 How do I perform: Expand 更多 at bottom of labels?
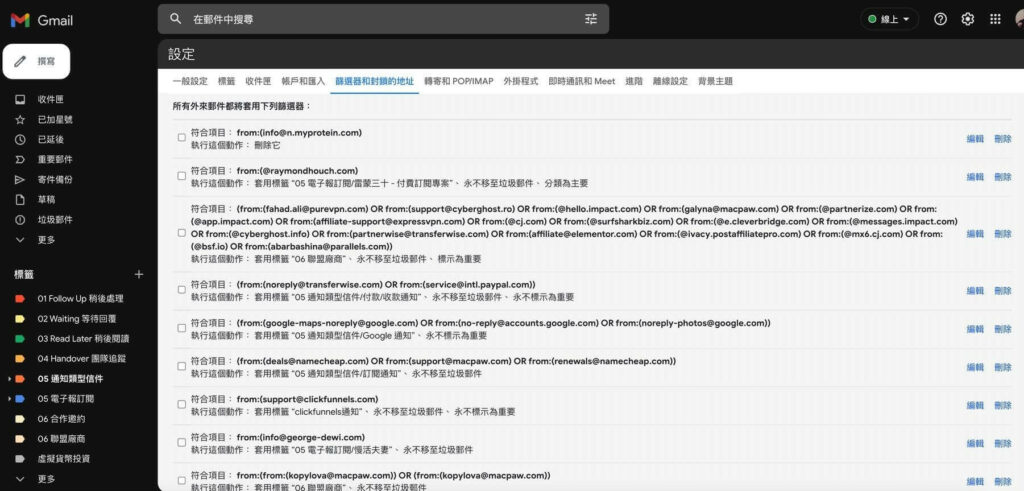46,479
